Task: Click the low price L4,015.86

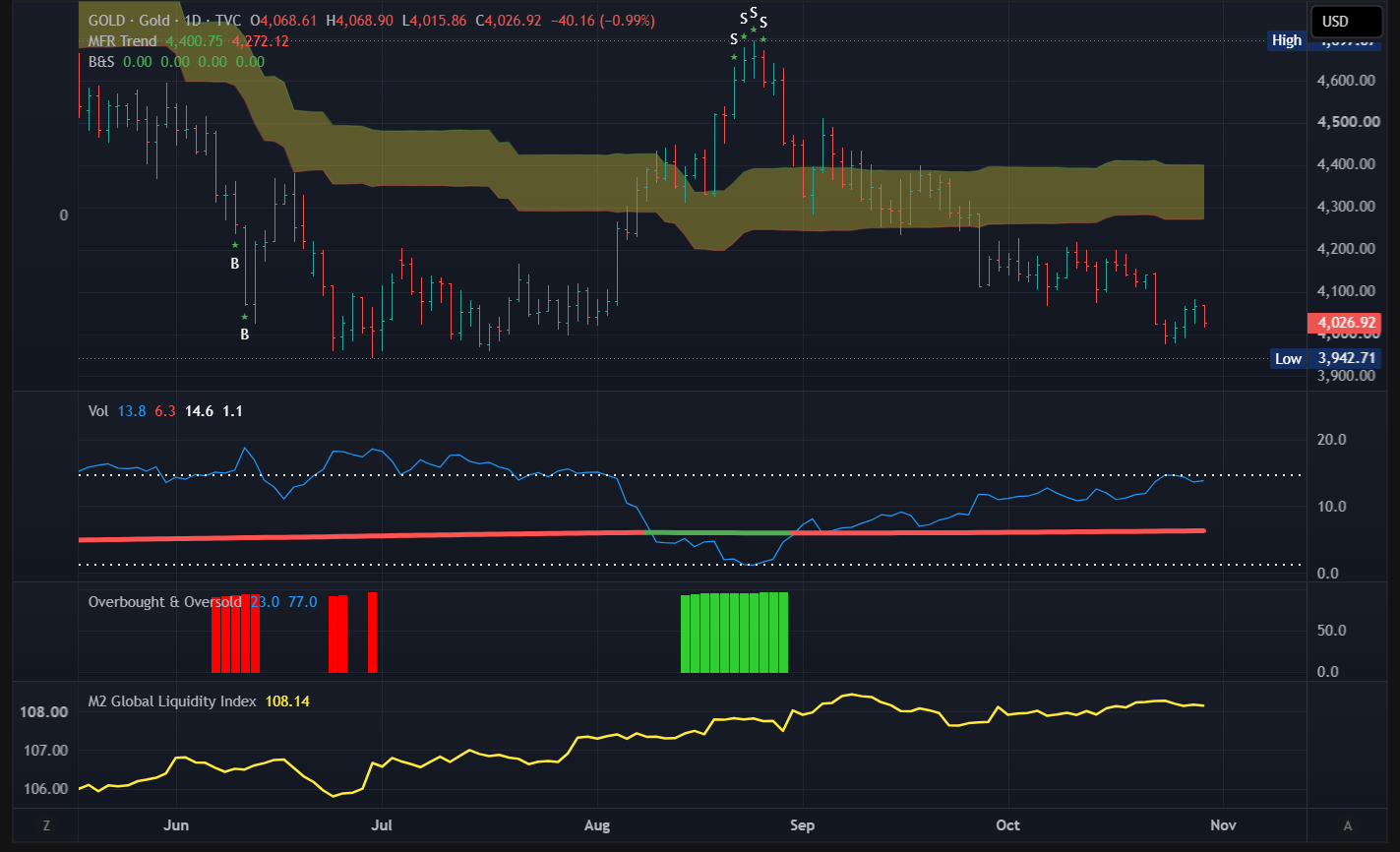Action: (437, 21)
